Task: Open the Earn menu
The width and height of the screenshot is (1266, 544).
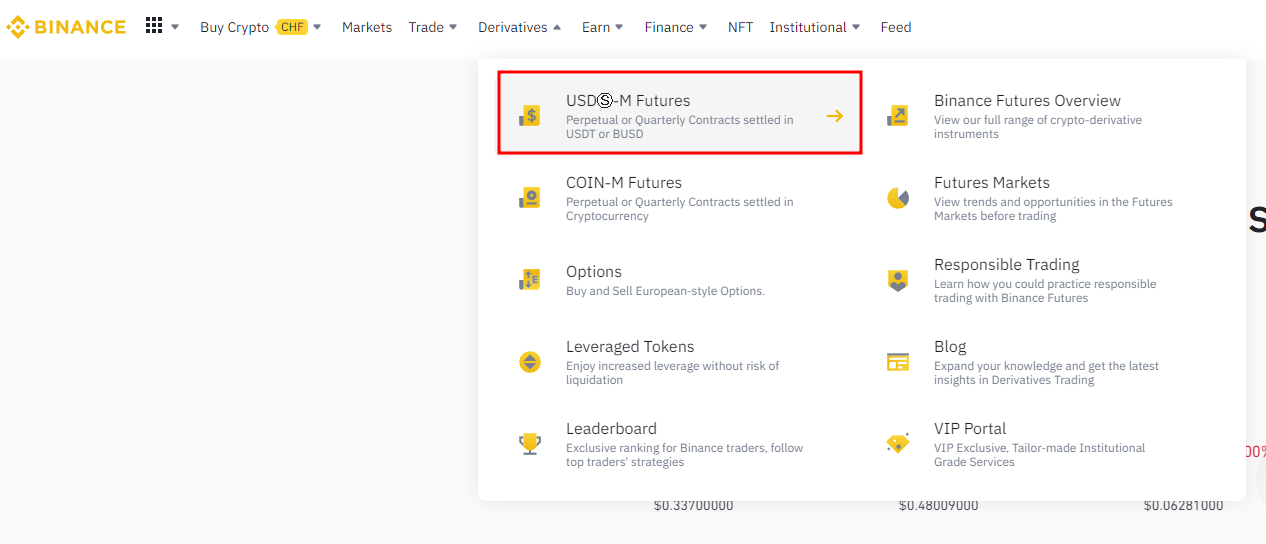Action: pos(596,27)
